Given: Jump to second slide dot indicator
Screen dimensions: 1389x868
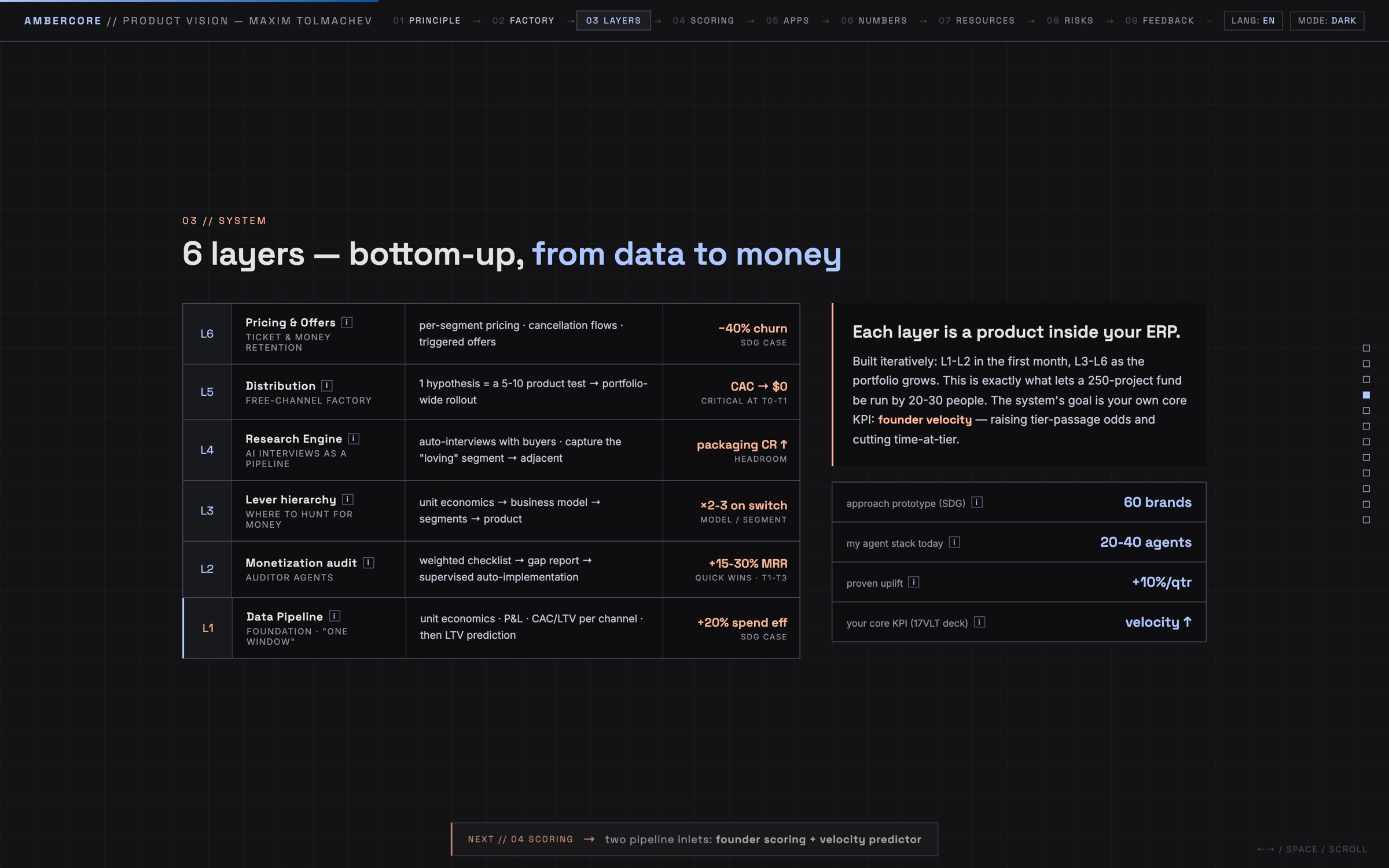Looking at the screenshot, I should coord(1366,364).
